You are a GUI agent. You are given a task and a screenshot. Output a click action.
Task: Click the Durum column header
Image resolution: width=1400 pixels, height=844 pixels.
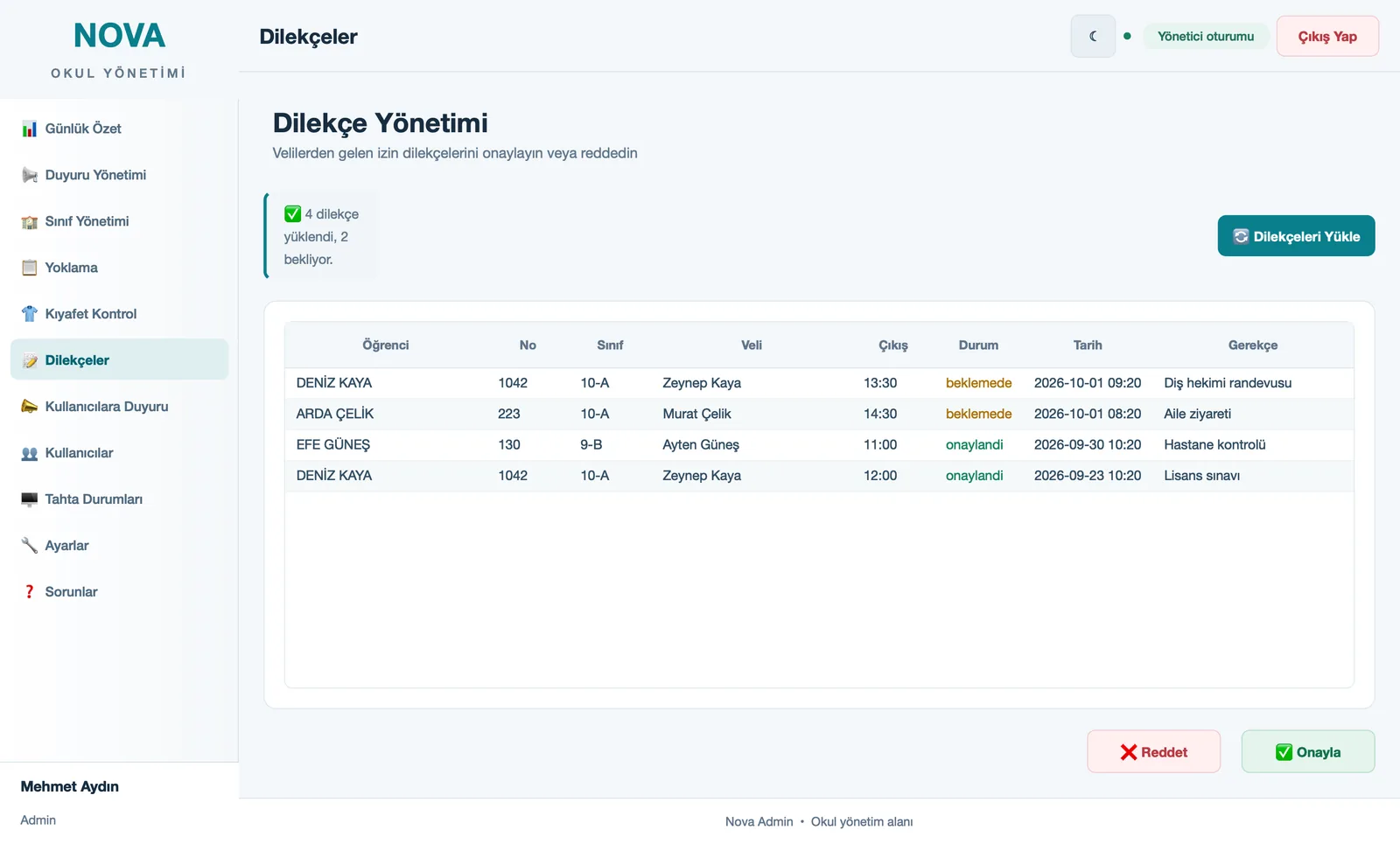click(x=978, y=345)
